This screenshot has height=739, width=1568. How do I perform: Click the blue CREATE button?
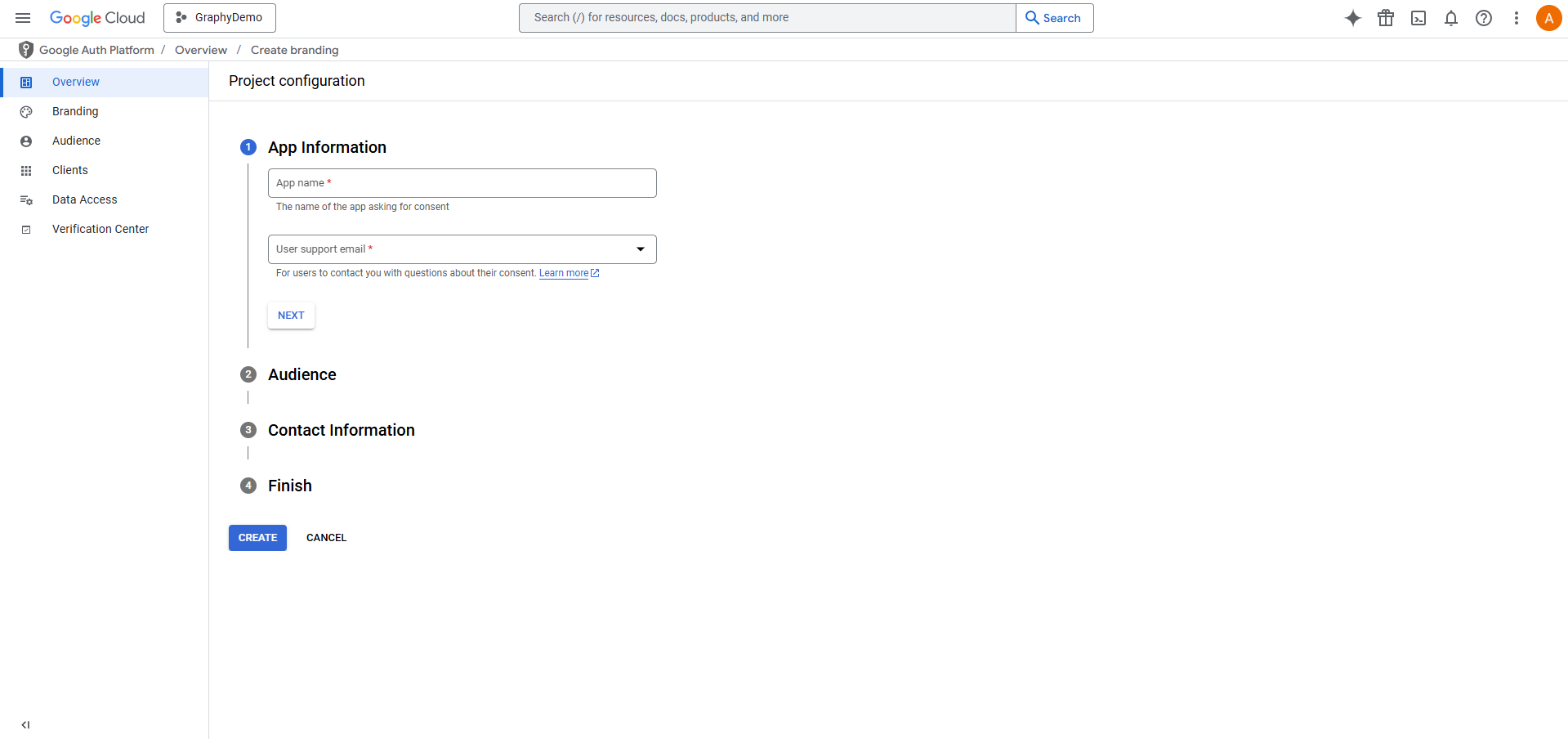point(257,538)
